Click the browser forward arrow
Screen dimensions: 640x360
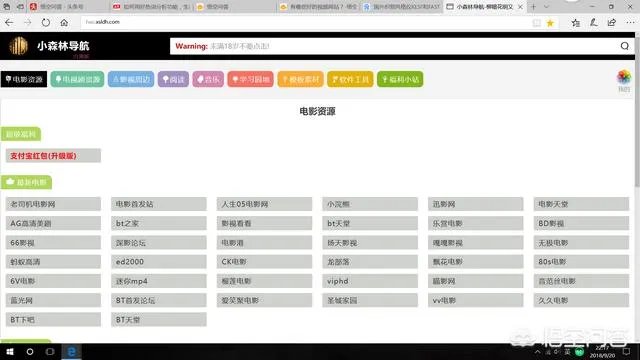point(28,23)
